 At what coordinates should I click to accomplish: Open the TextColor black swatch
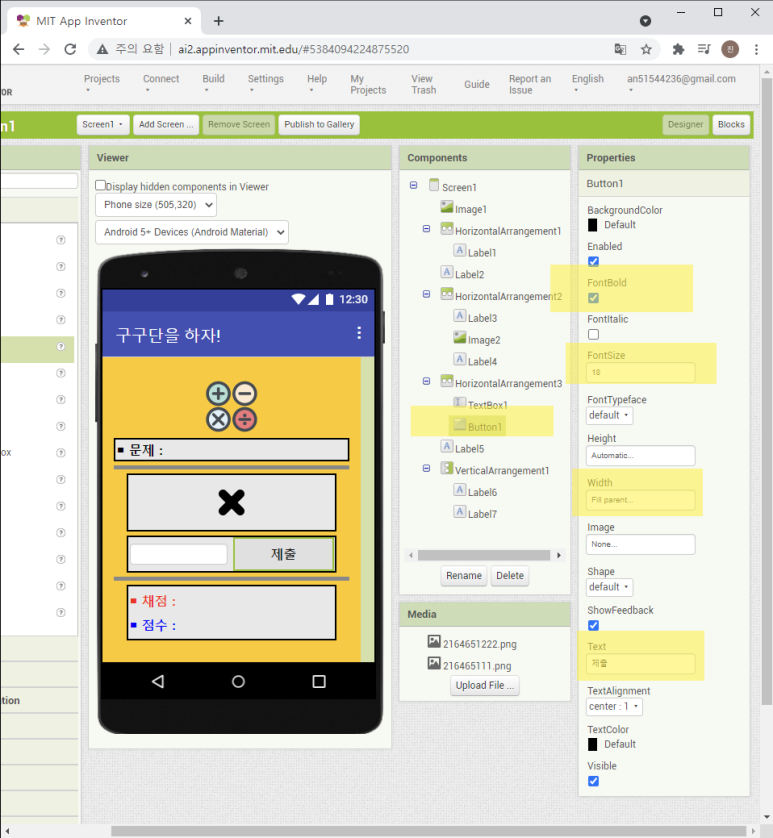[593, 744]
